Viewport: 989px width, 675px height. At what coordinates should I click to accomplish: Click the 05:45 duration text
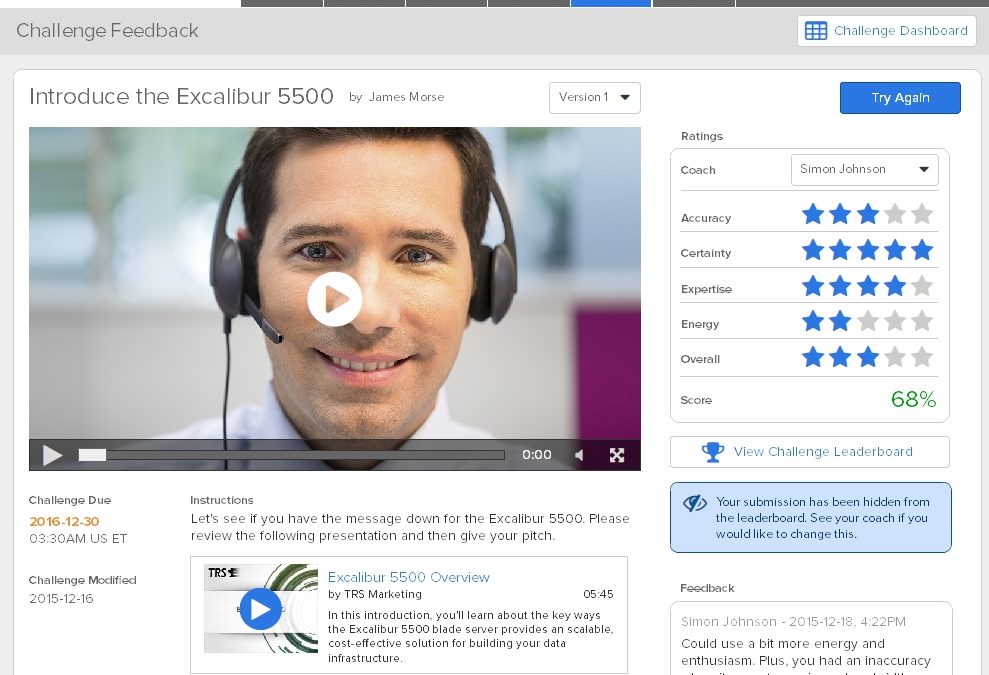pyautogui.click(x=598, y=594)
